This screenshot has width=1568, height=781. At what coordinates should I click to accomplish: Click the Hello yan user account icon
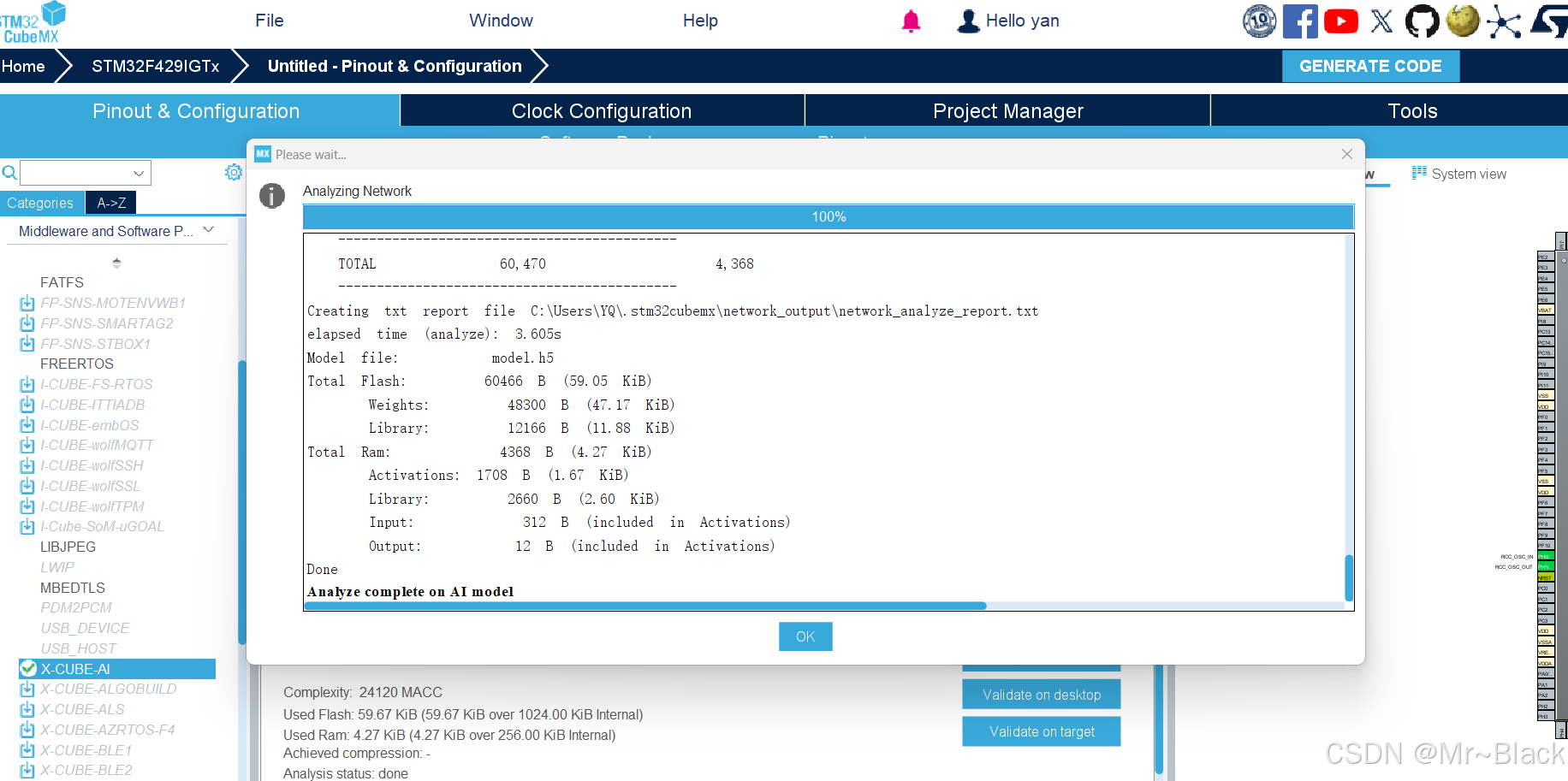click(x=968, y=21)
